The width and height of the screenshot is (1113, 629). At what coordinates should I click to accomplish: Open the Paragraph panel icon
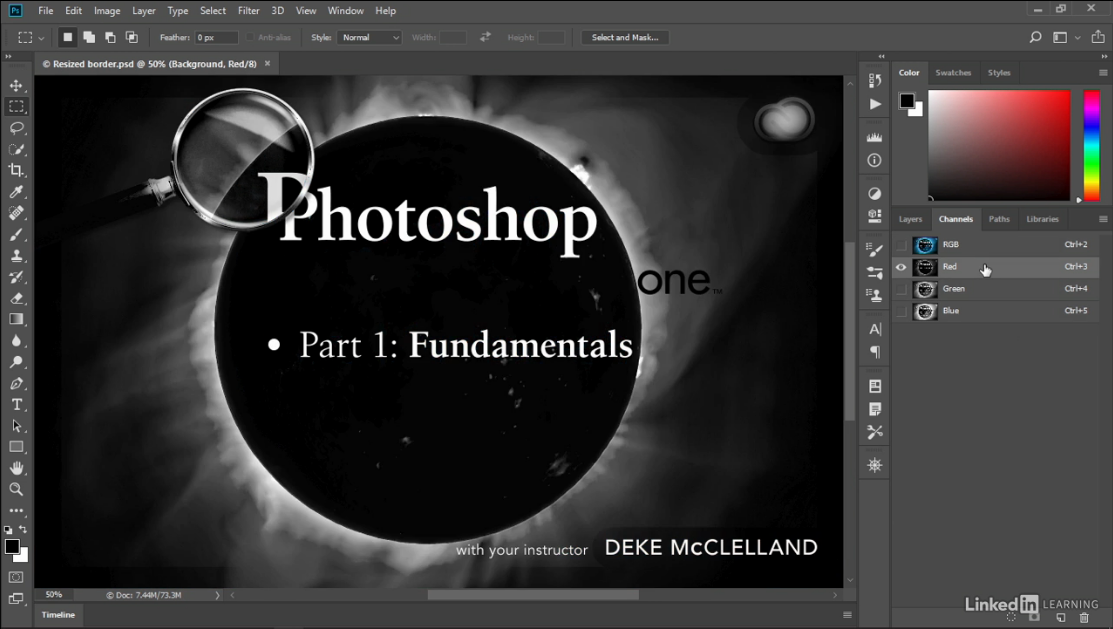tap(875, 352)
